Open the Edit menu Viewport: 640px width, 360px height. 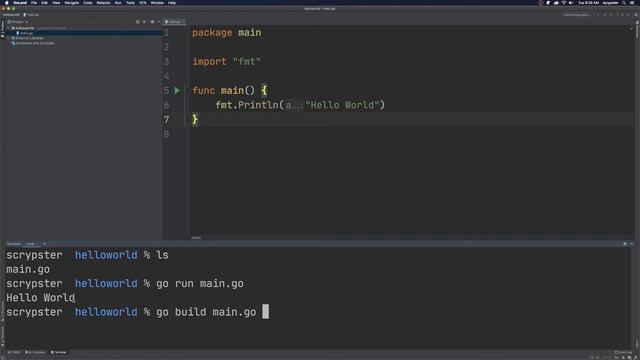[44, 2]
